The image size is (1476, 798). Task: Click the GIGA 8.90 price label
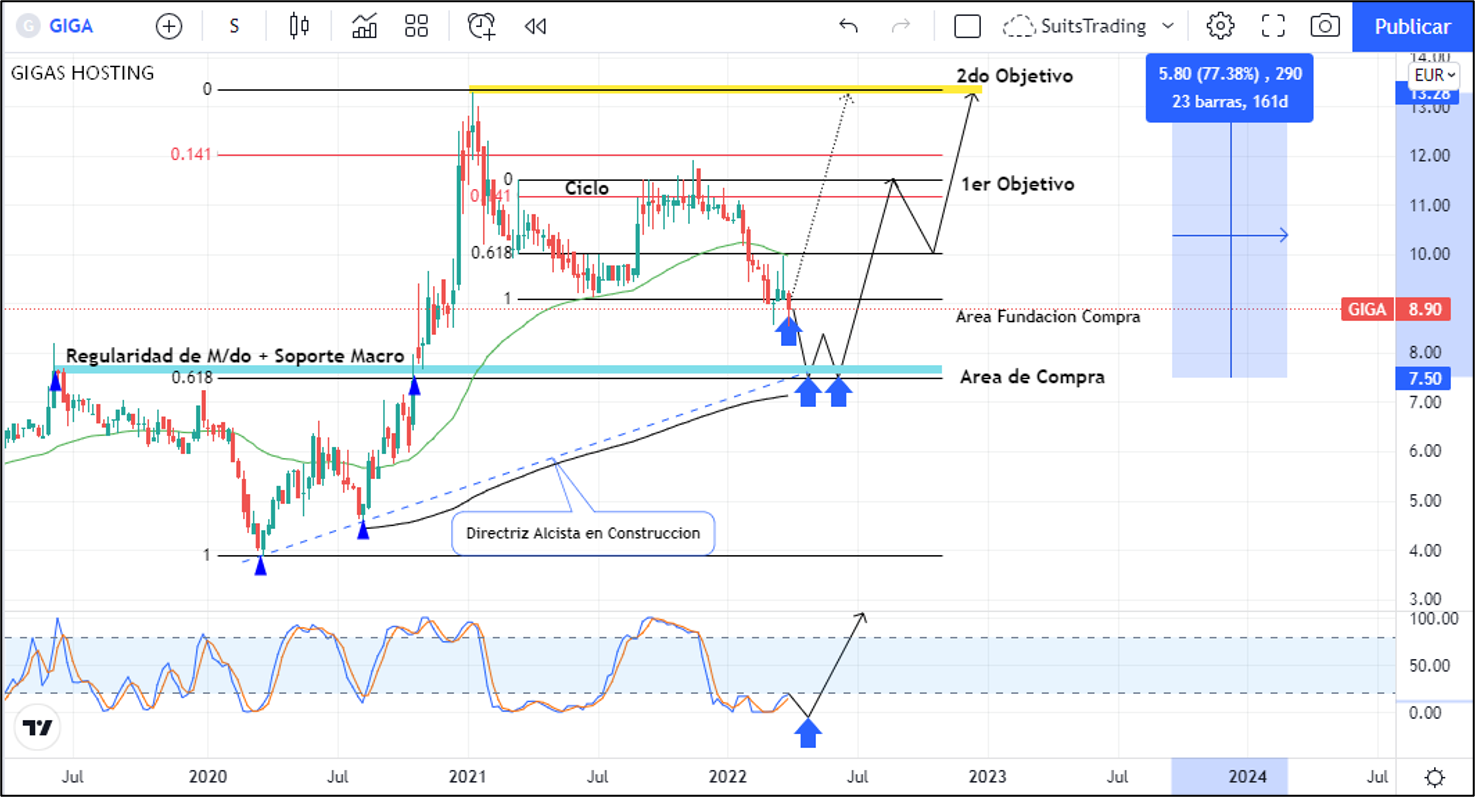1396,310
